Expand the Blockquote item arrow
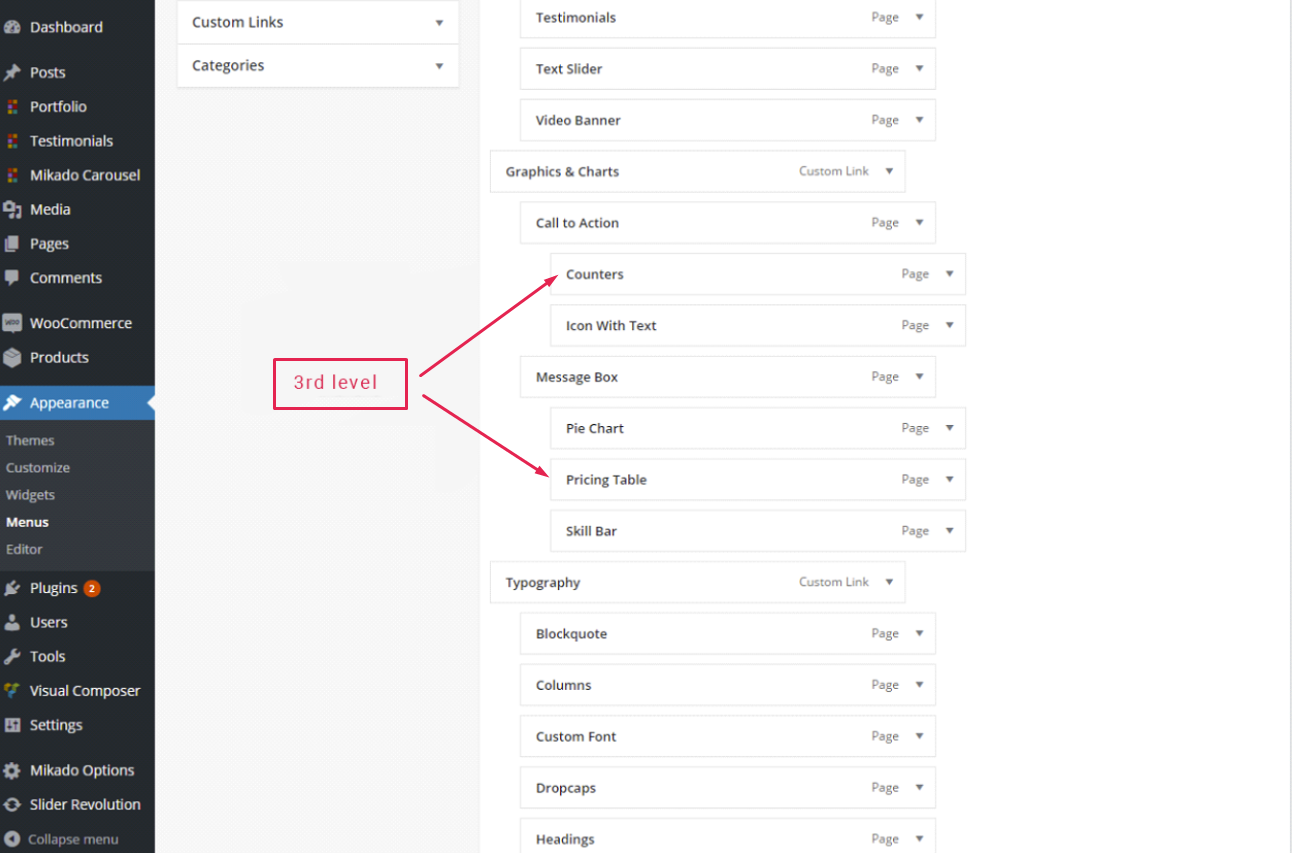 pyautogui.click(x=919, y=633)
